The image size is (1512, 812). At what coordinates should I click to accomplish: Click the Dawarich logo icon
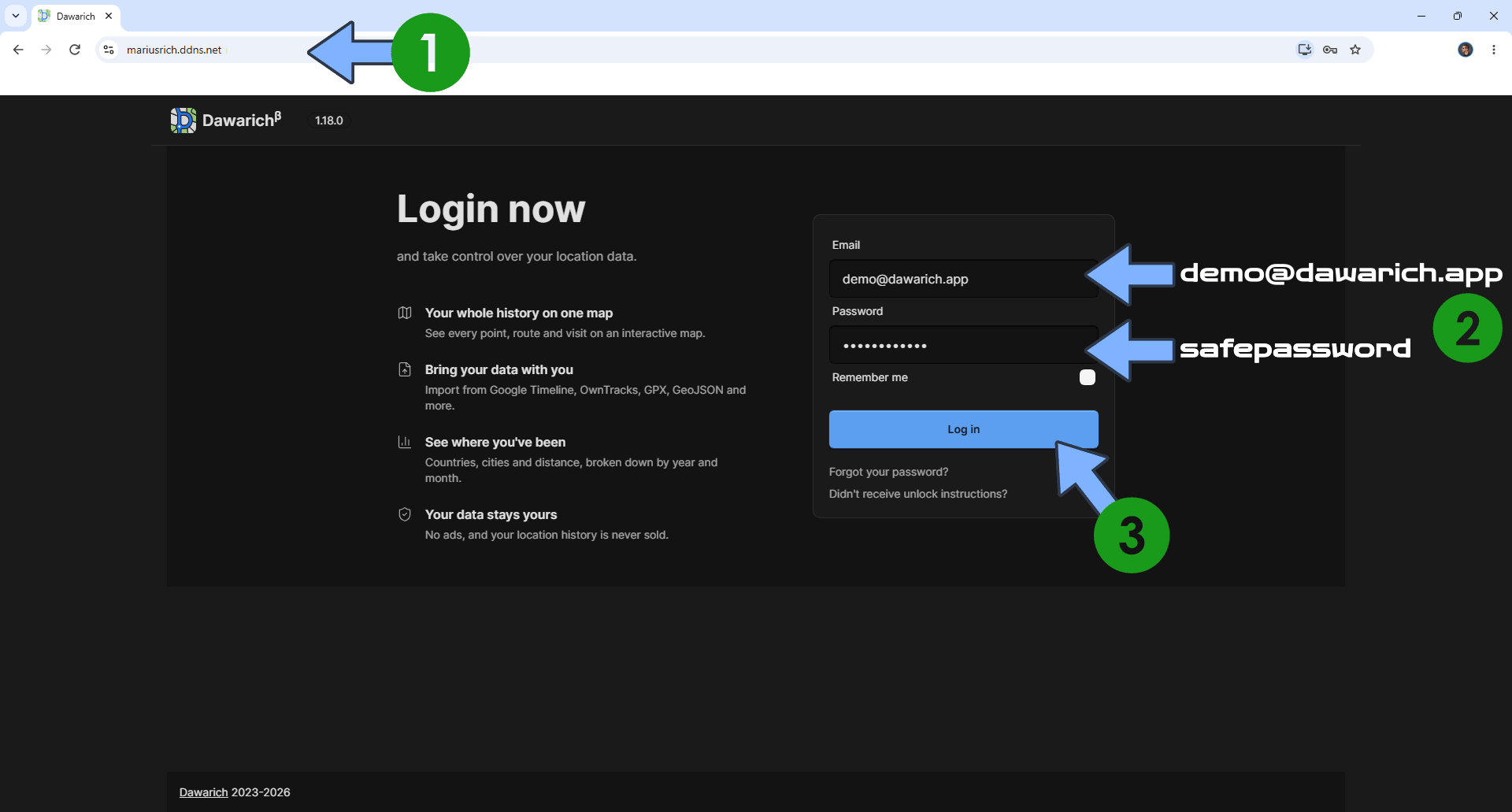[183, 121]
